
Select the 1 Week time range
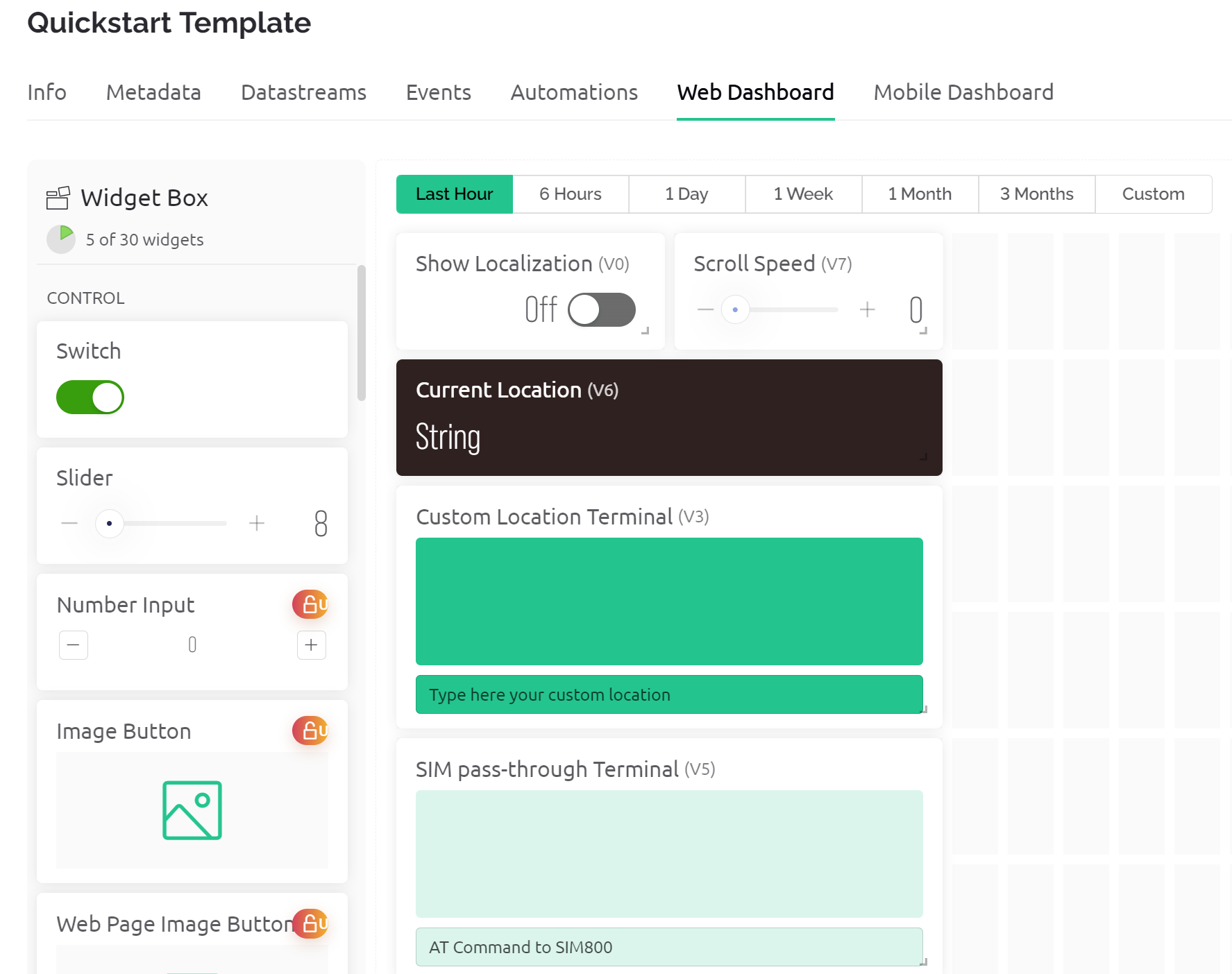(804, 194)
